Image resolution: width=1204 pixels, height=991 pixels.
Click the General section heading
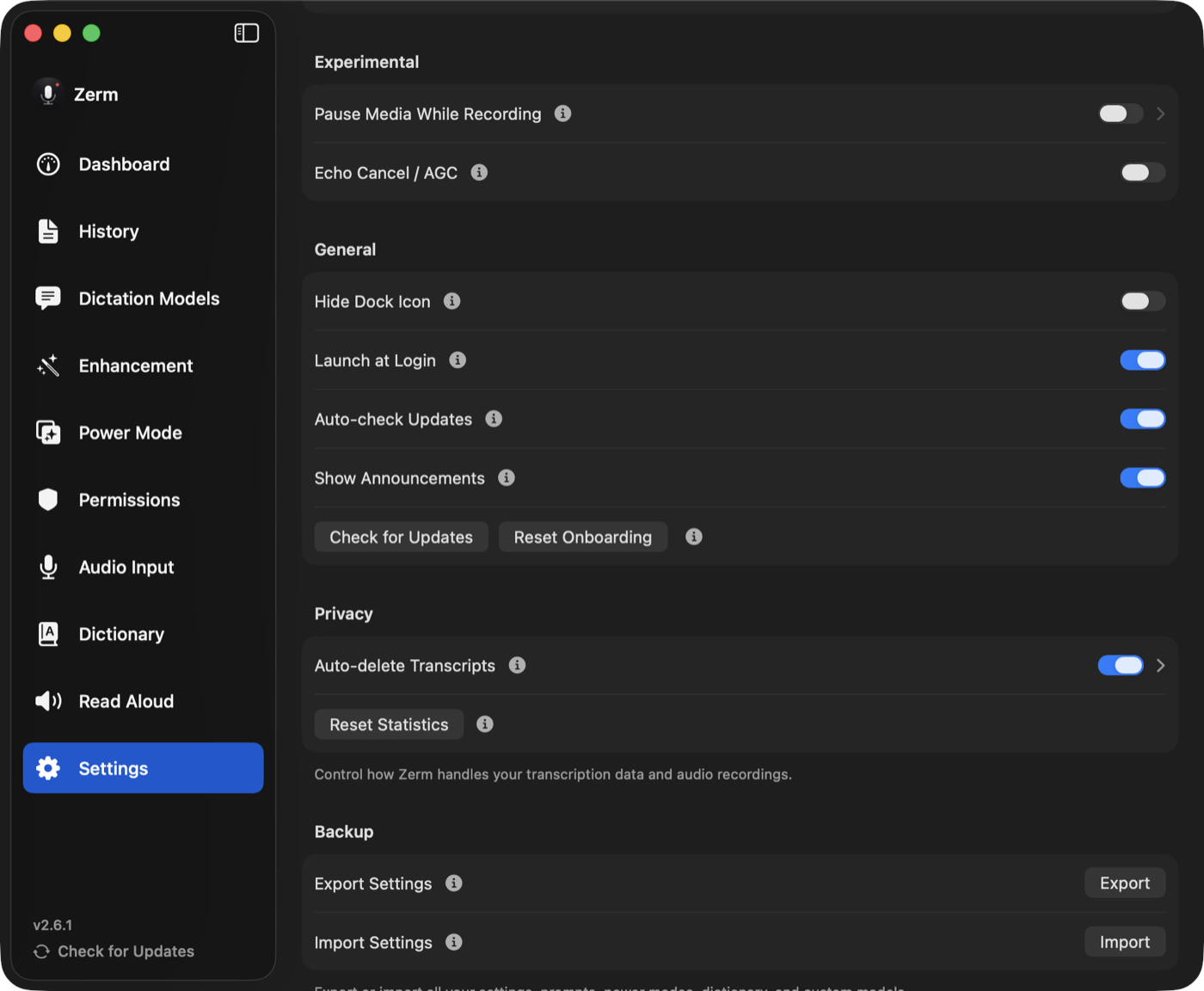pos(345,249)
